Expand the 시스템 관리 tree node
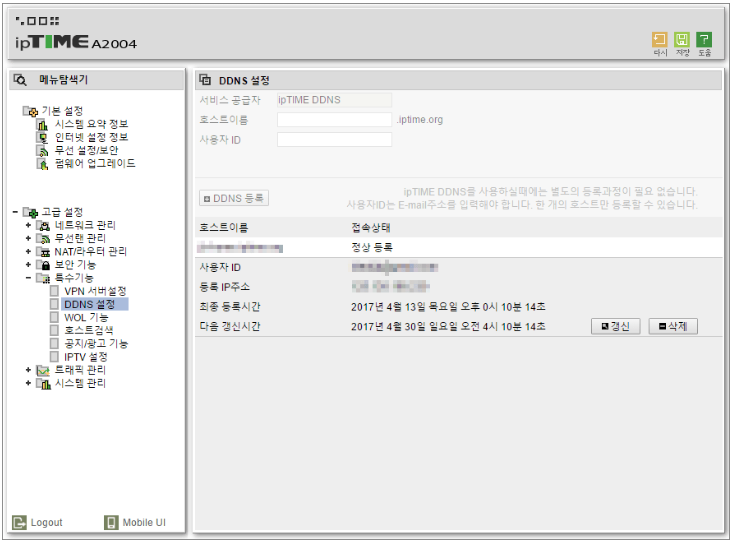Screen dimensions: 732x540 pyautogui.click(x=28, y=383)
